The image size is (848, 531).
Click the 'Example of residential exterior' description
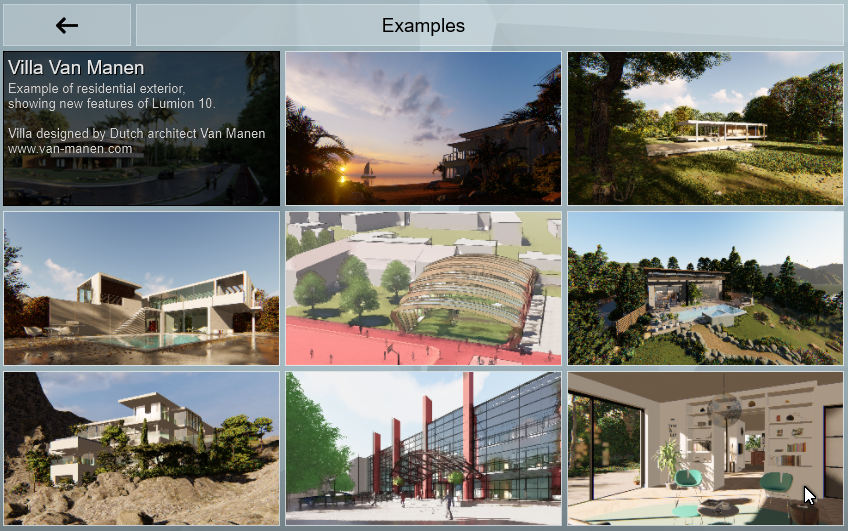[96, 89]
